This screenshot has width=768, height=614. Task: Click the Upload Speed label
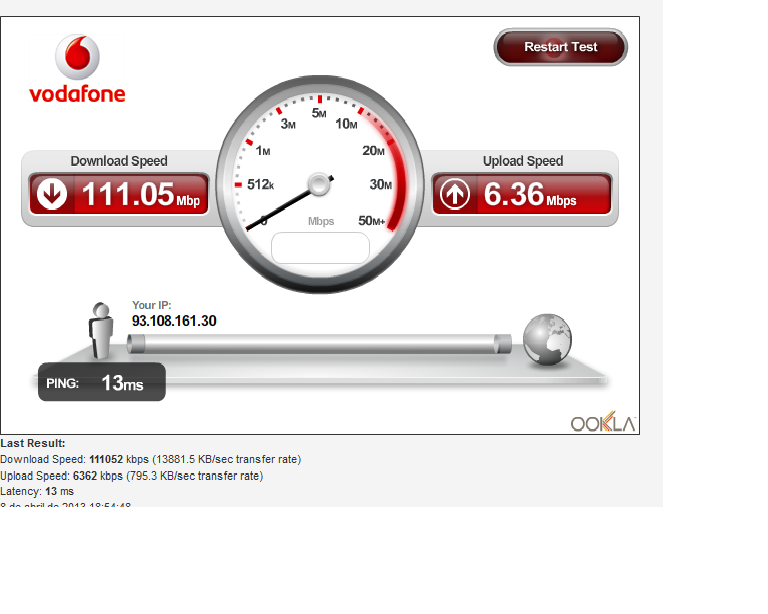click(523, 161)
